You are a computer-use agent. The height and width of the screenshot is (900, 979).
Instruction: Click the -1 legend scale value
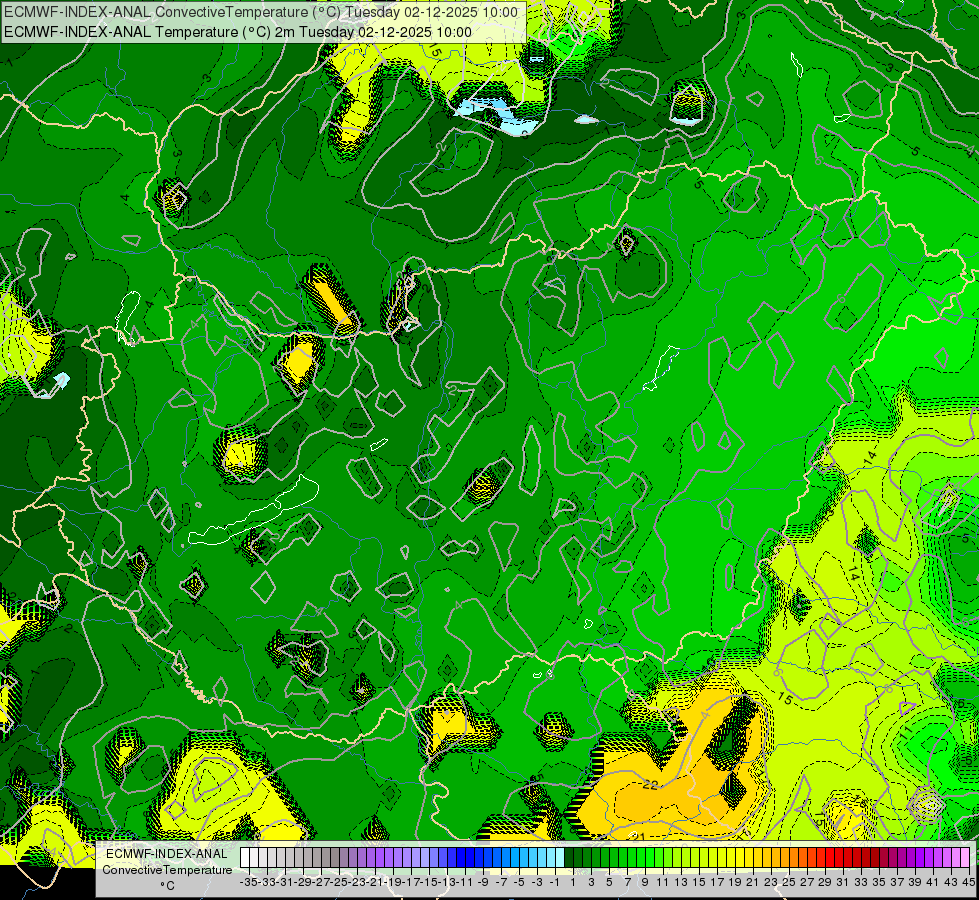[x=554, y=882]
